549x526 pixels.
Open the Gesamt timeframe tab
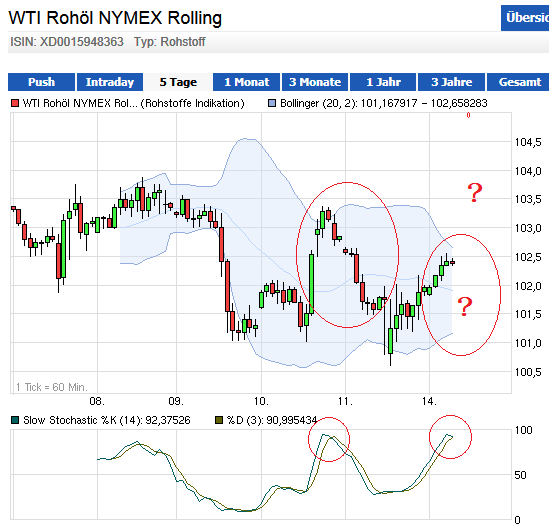tap(519, 82)
